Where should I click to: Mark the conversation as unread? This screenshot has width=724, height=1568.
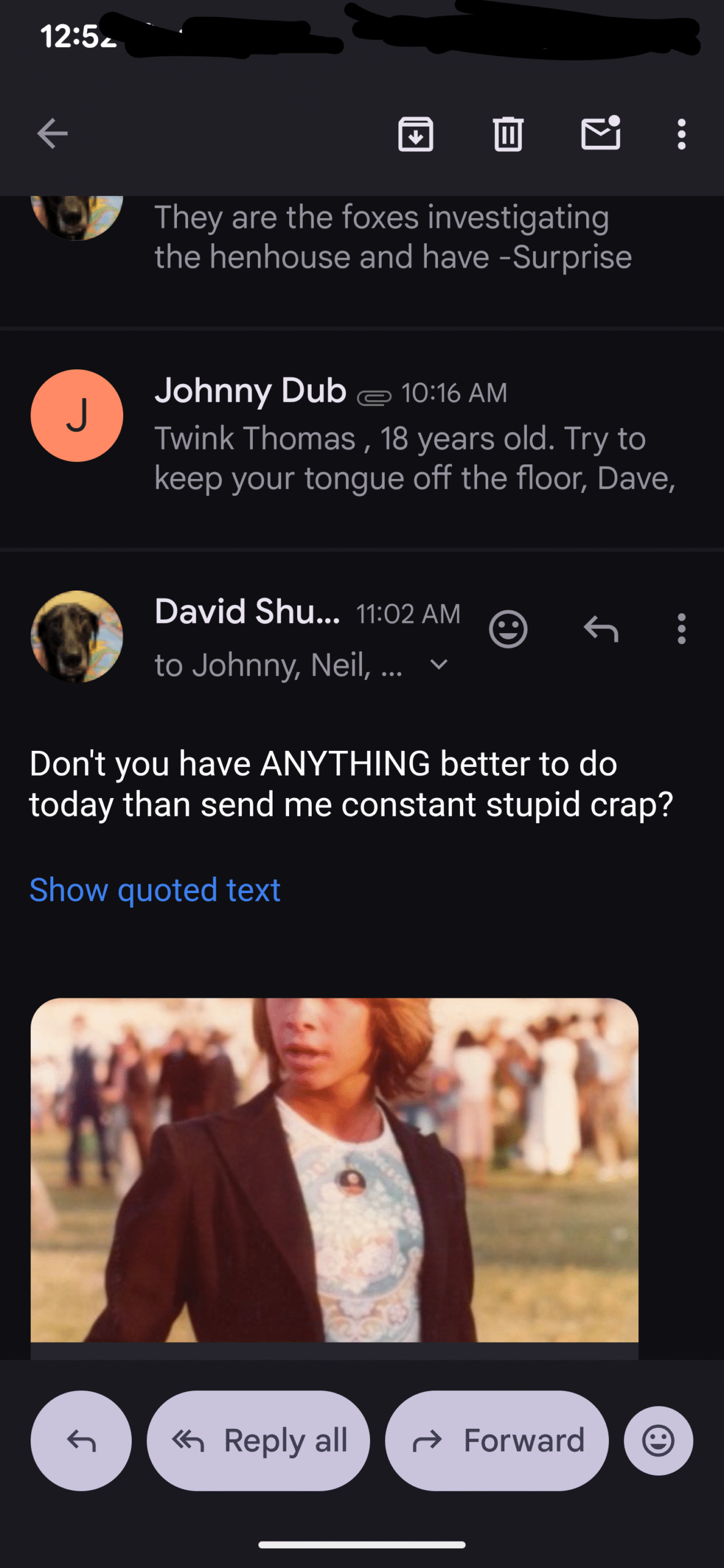click(600, 134)
